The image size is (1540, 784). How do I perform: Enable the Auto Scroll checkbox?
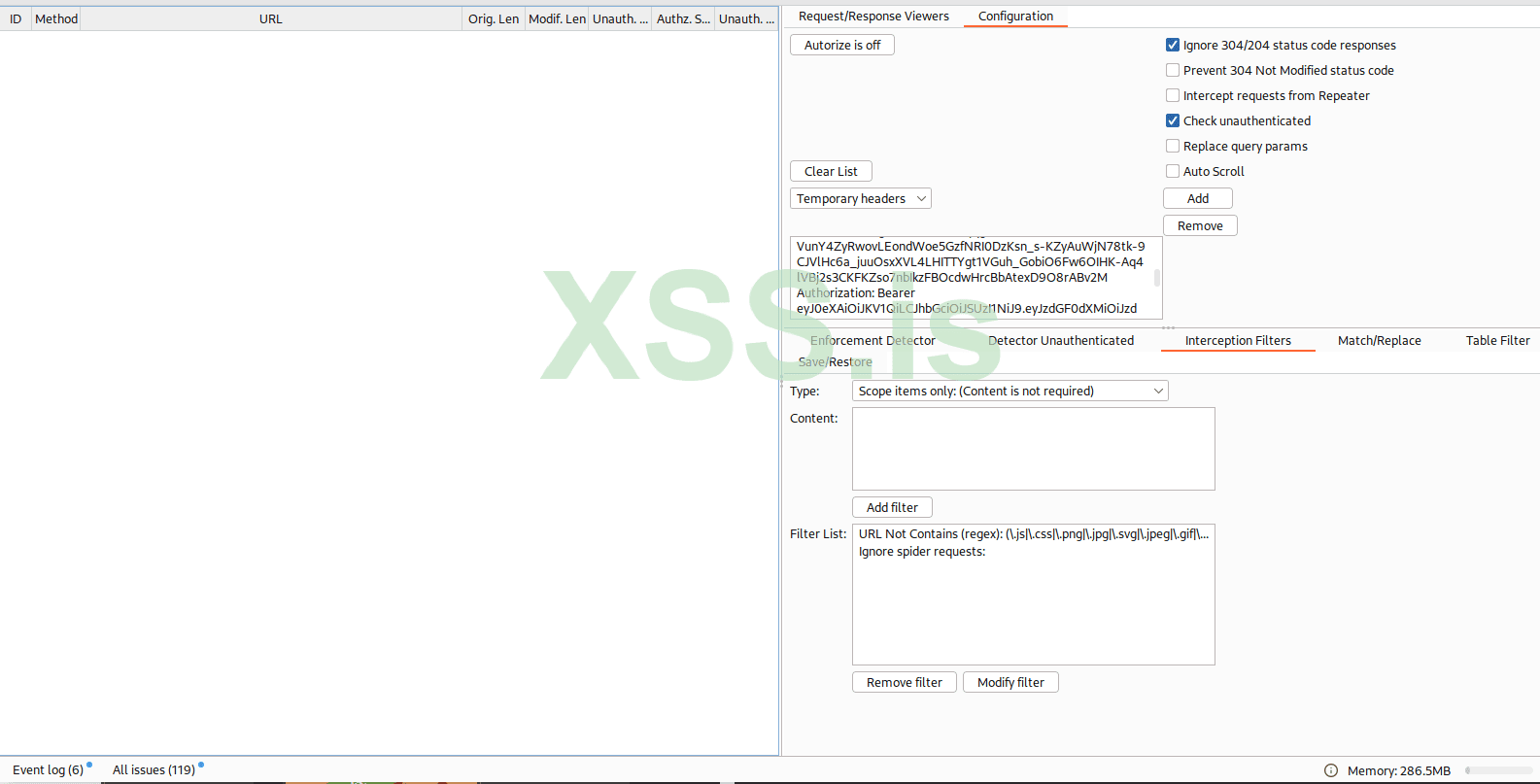(x=1173, y=171)
